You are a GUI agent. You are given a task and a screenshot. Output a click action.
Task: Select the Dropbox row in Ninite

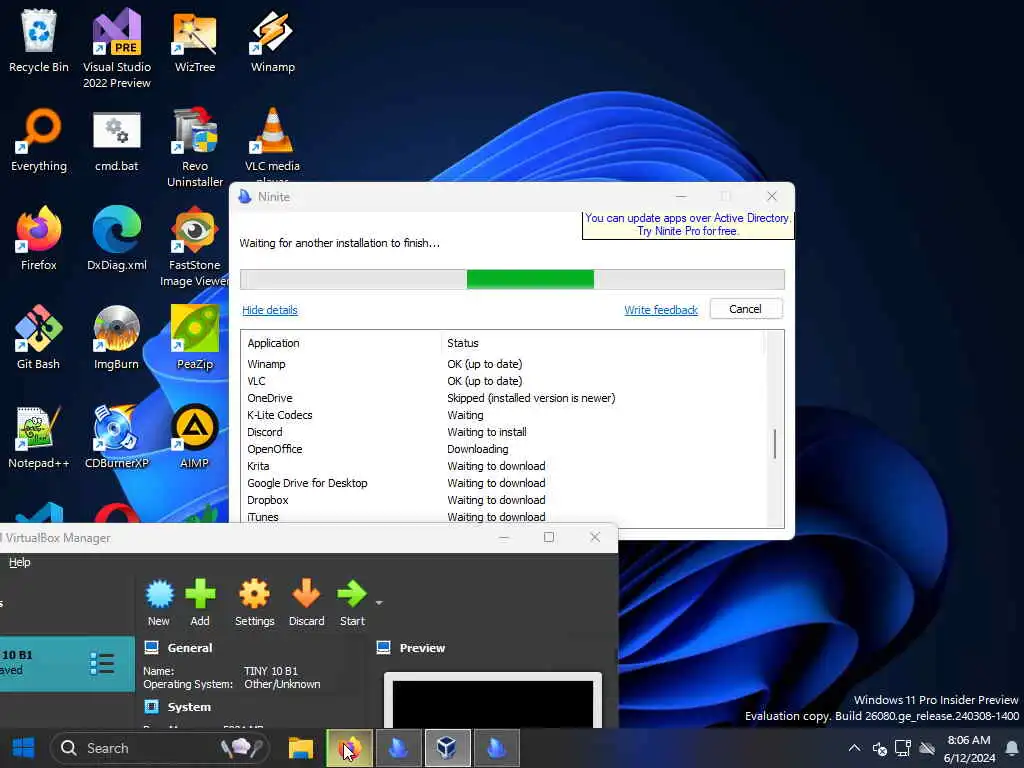click(x=503, y=500)
